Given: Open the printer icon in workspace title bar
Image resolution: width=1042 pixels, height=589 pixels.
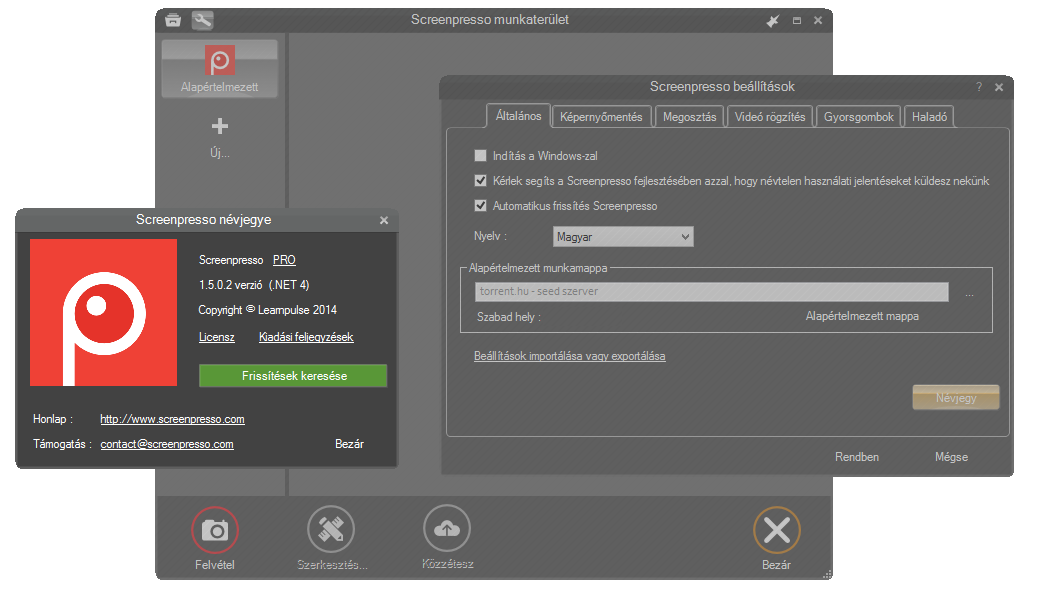Looking at the screenshot, I should (173, 19).
